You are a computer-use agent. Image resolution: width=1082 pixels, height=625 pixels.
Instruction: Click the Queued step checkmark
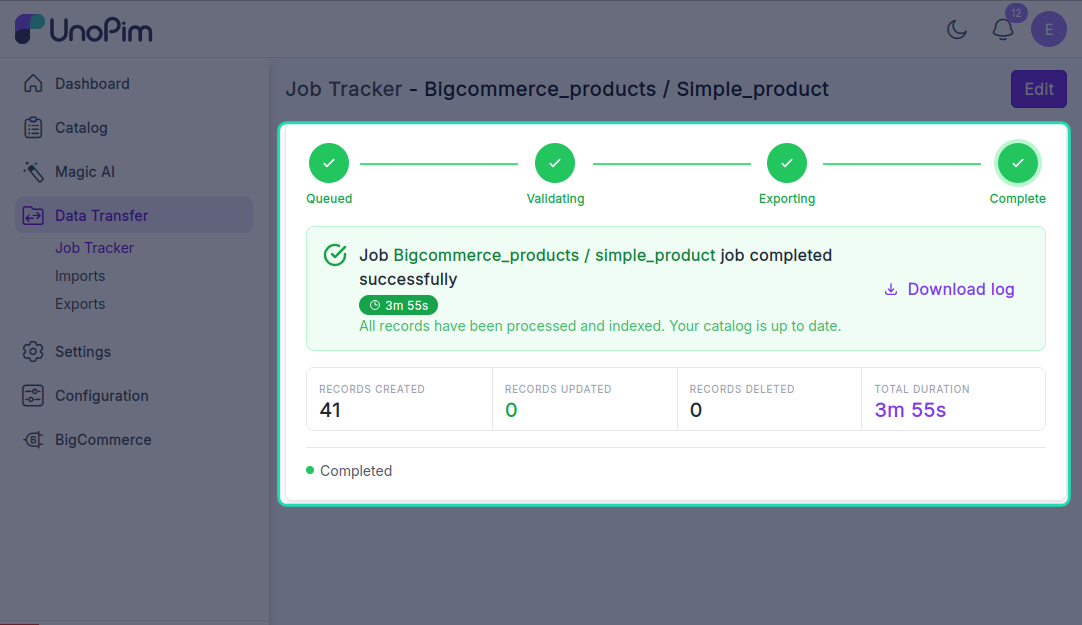coord(329,163)
